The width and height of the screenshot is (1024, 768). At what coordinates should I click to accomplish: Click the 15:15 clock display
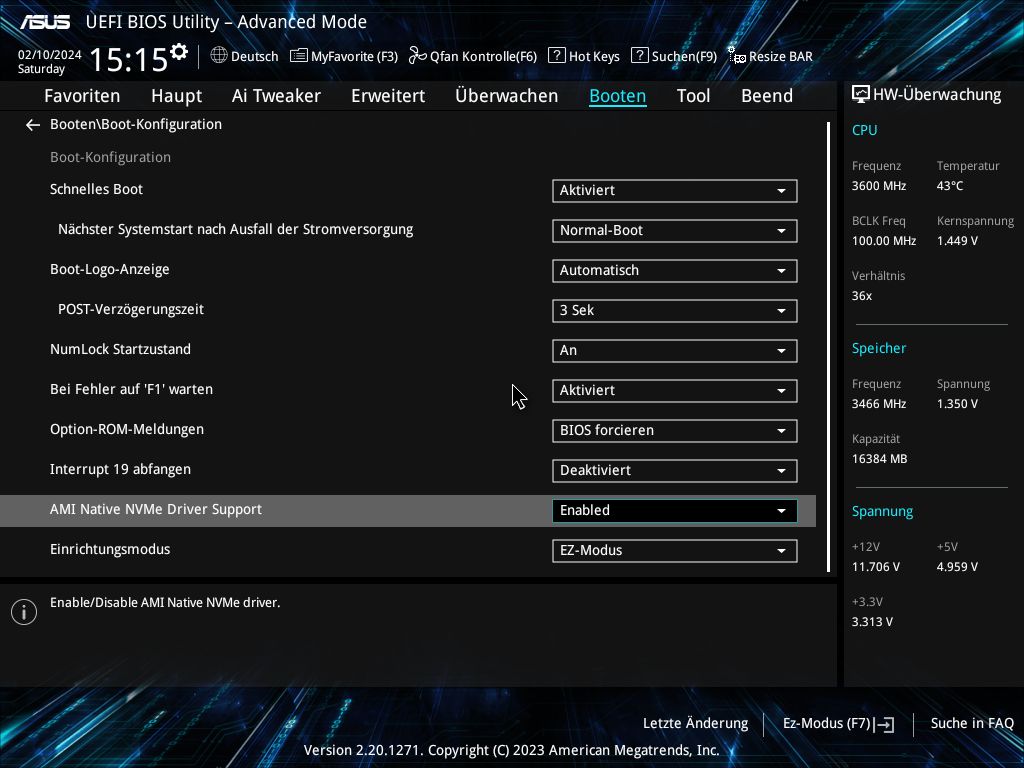(129, 60)
